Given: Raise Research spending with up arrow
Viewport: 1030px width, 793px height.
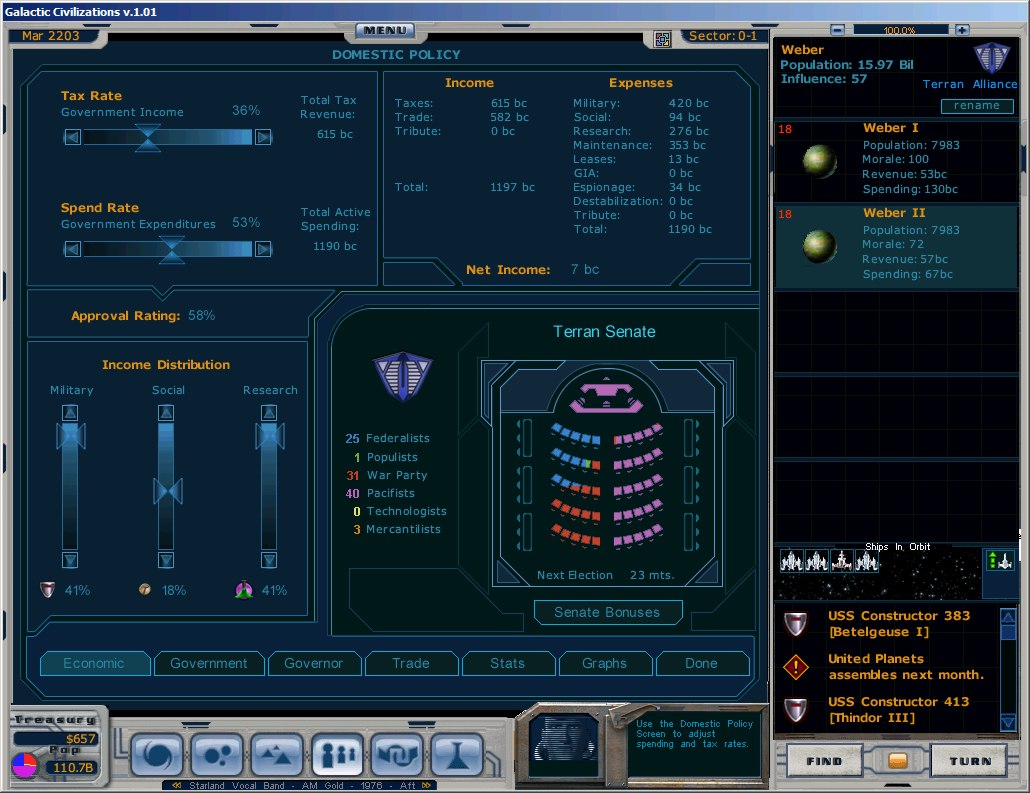Looking at the screenshot, I should [x=269, y=413].
